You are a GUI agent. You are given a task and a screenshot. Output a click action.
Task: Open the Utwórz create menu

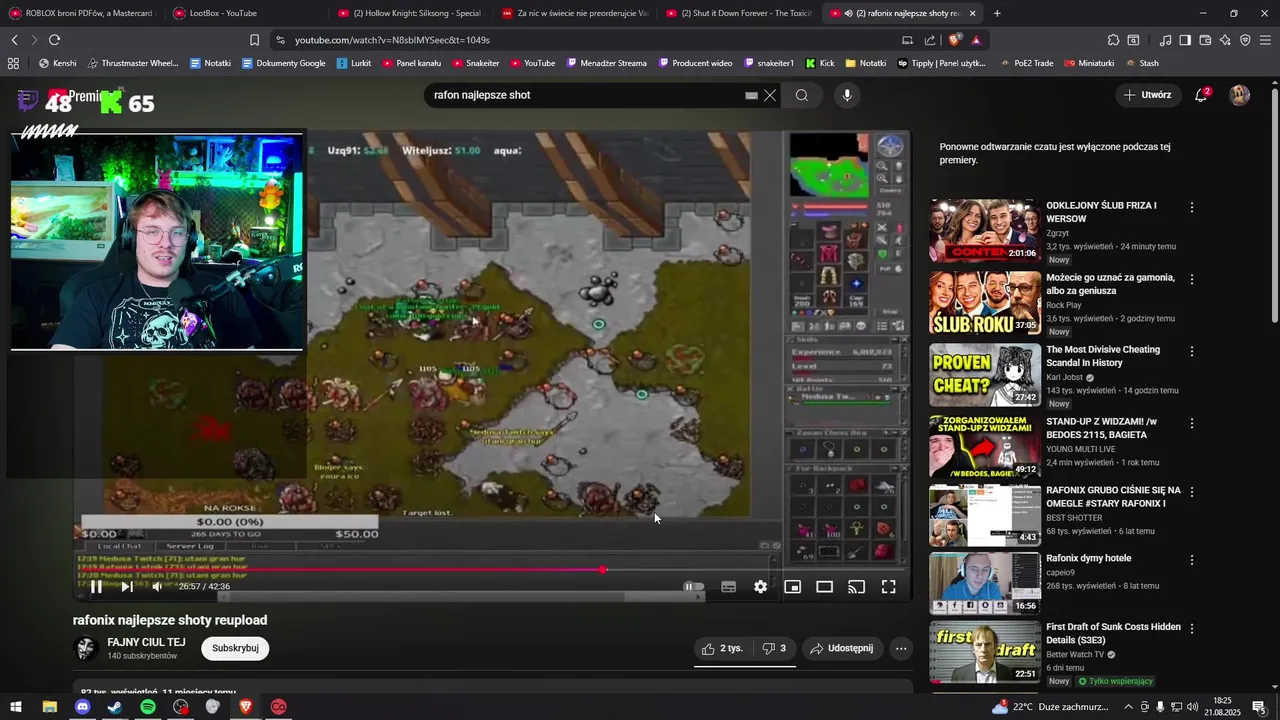(1147, 95)
